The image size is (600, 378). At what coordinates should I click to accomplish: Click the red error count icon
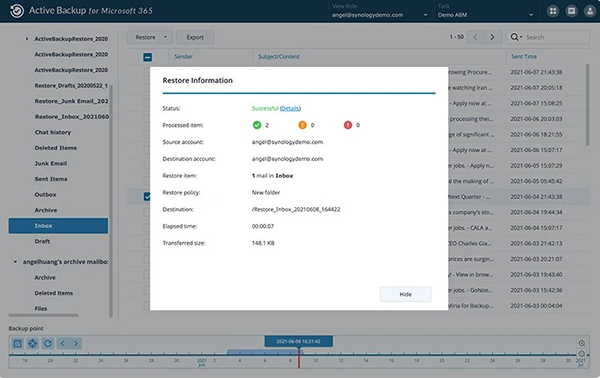tap(348, 125)
